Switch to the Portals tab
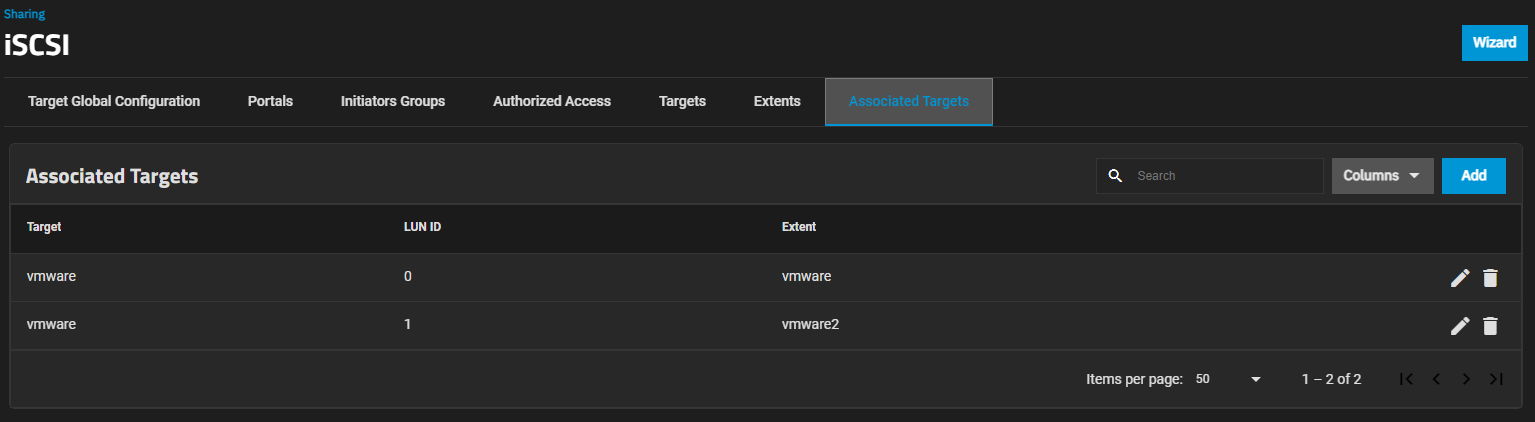 [x=270, y=101]
